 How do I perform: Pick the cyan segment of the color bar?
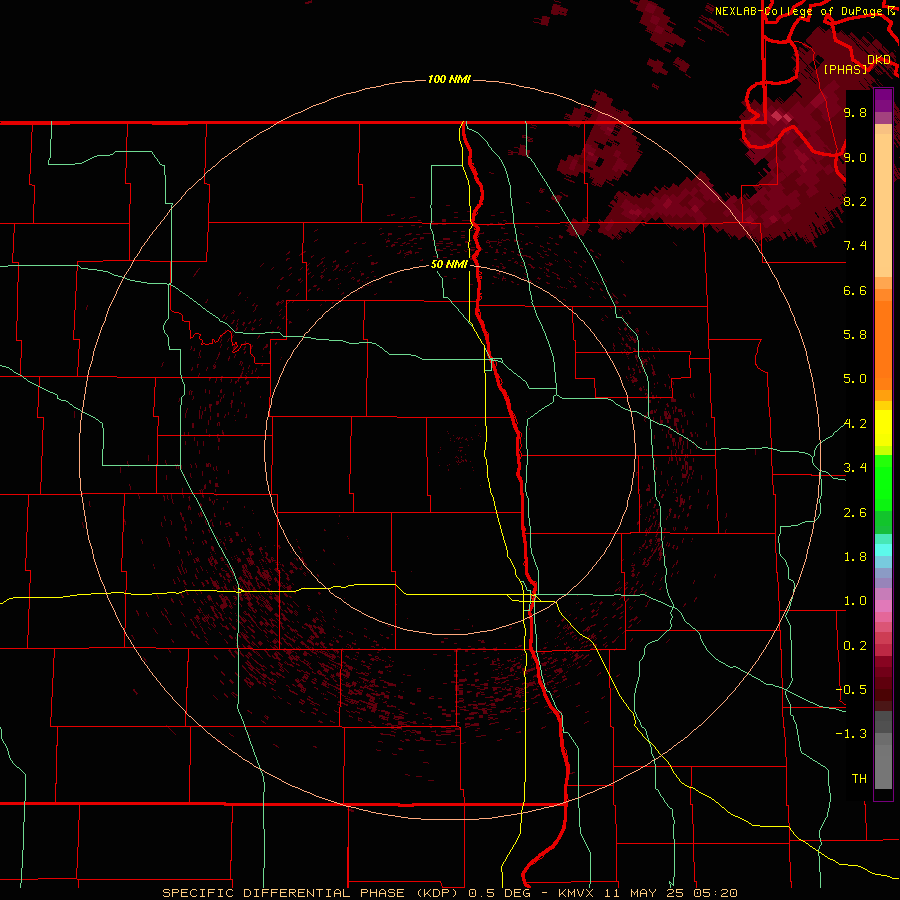[x=883, y=550]
